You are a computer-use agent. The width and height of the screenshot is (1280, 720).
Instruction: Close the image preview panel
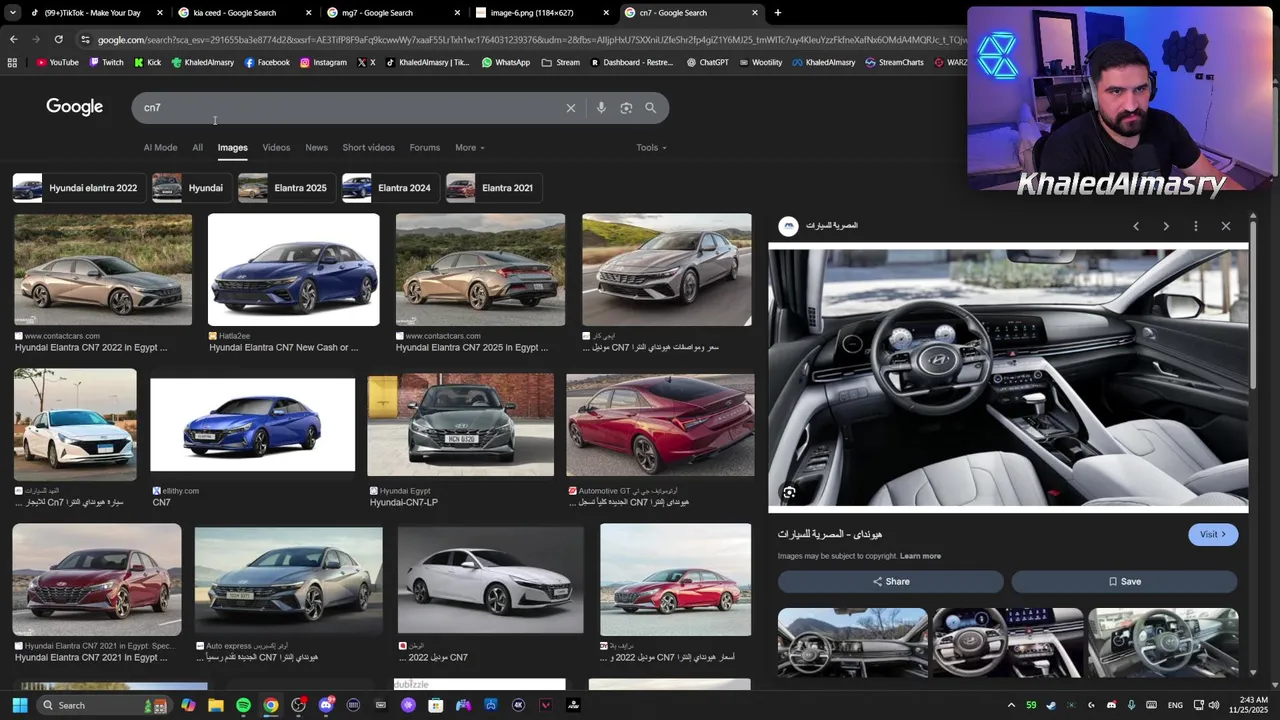point(1226,226)
